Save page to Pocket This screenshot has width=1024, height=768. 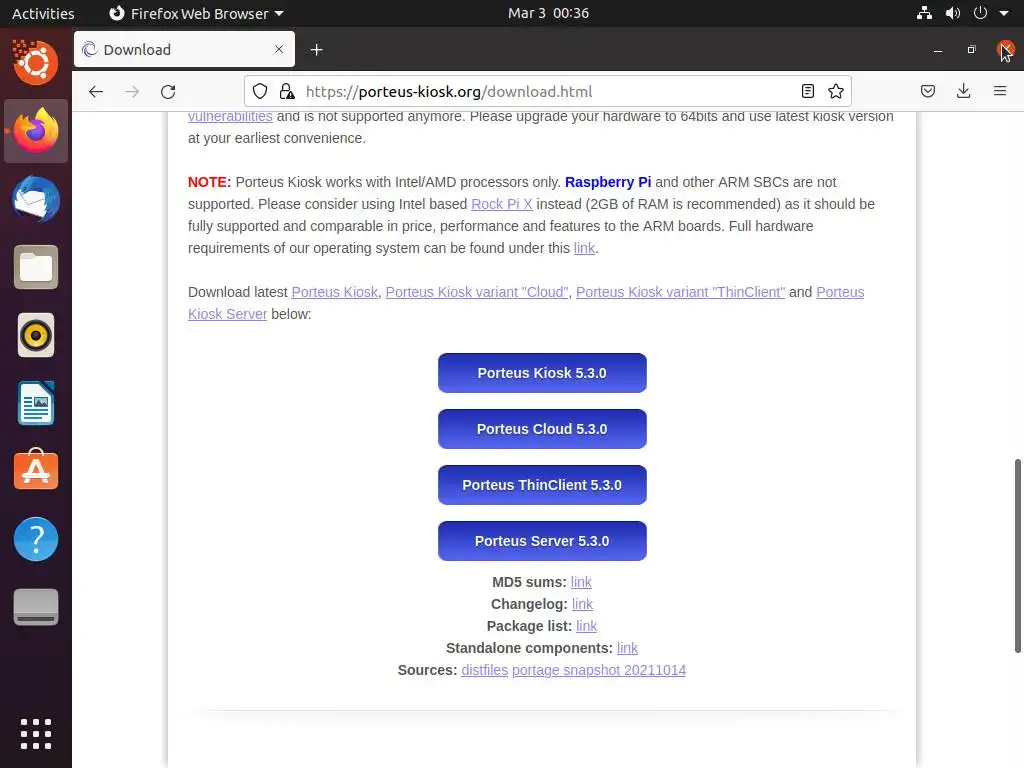(928, 91)
